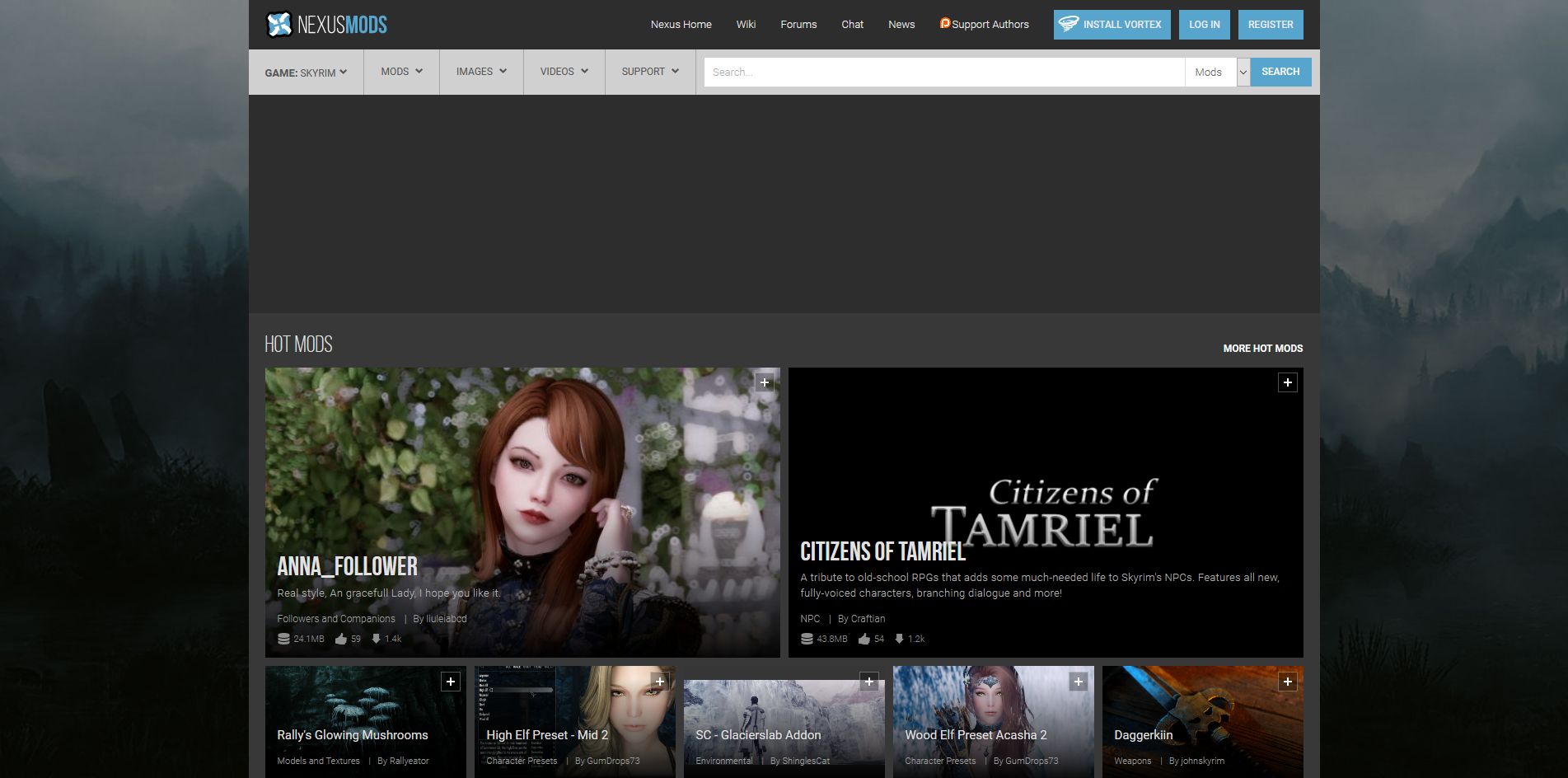Click the Log In button
Screen dimensions: 1568x778
click(x=1204, y=25)
